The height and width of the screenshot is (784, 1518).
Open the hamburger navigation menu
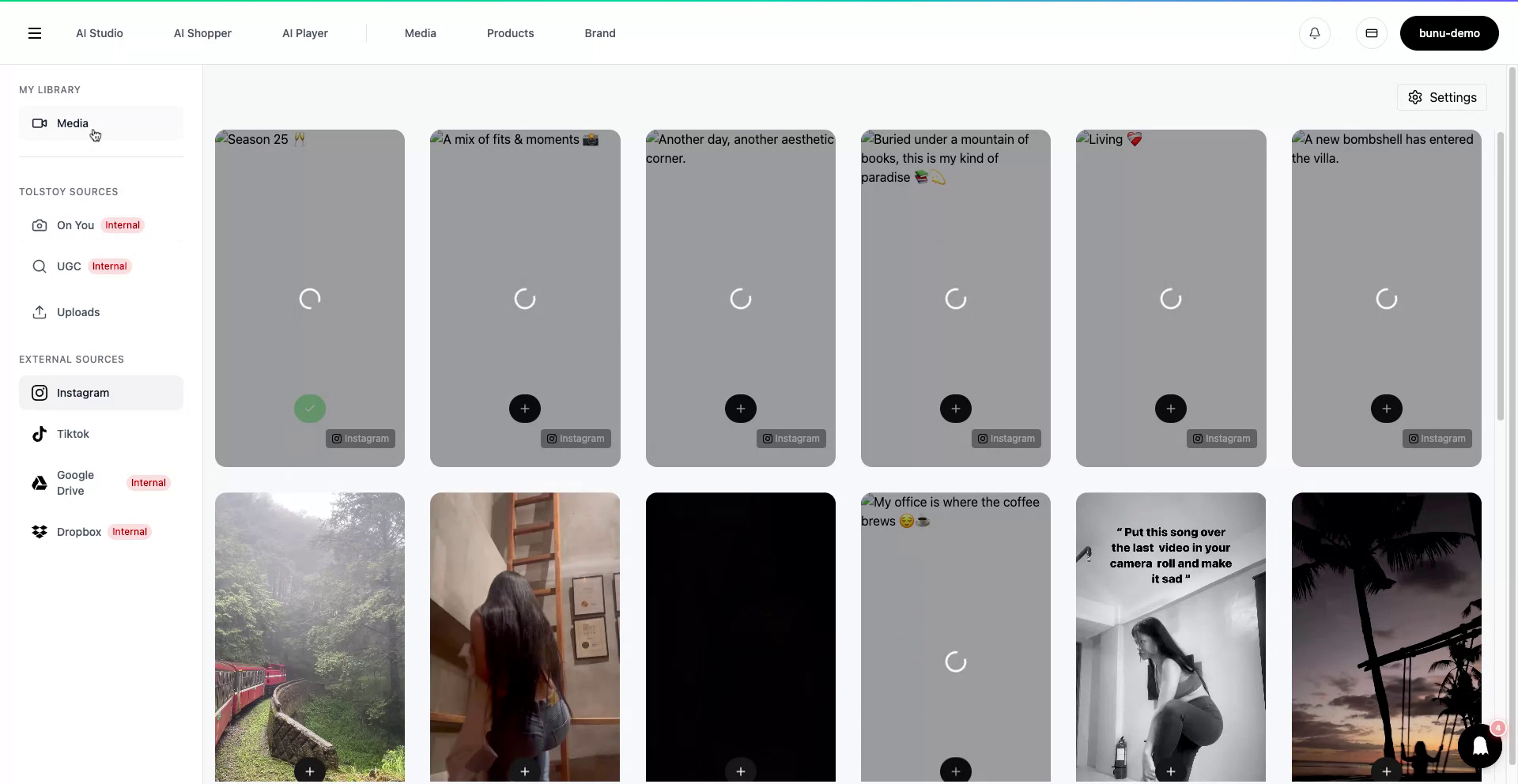35,33
